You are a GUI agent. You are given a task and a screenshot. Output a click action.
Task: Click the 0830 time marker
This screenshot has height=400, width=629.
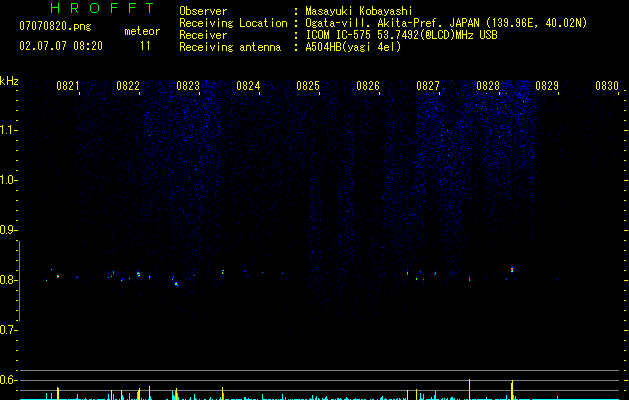click(x=607, y=86)
